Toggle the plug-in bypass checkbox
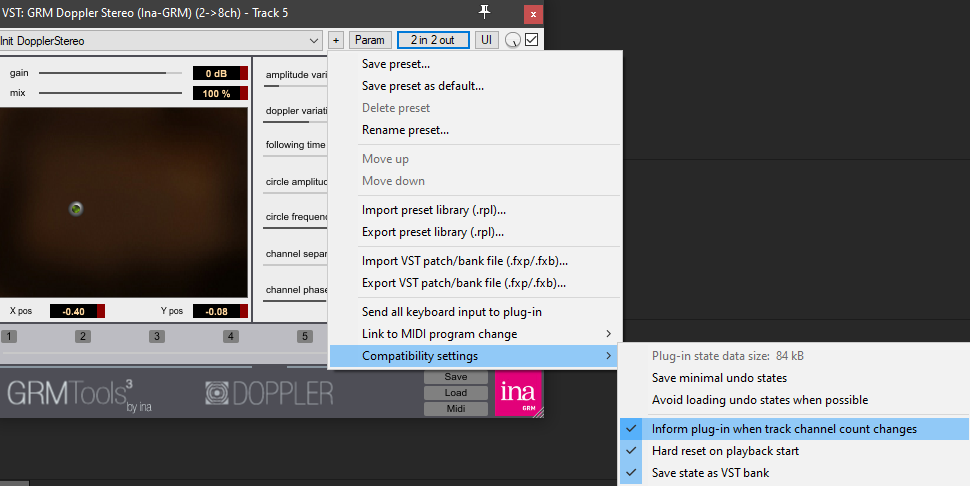970x486 pixels. pos(532,40)
